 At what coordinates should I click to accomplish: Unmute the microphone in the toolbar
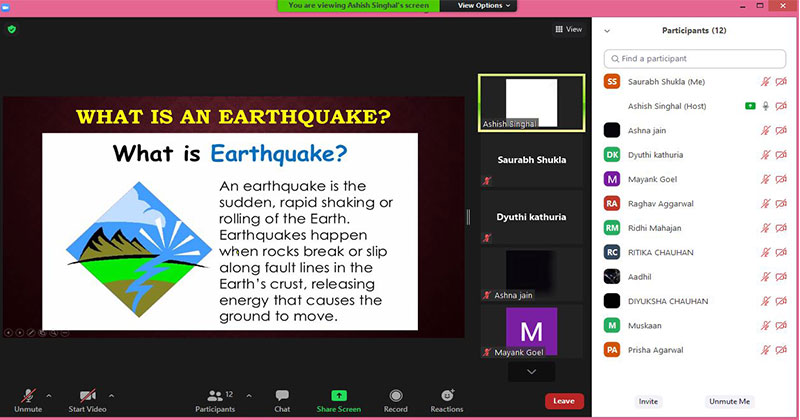click(x=28, y=395)
